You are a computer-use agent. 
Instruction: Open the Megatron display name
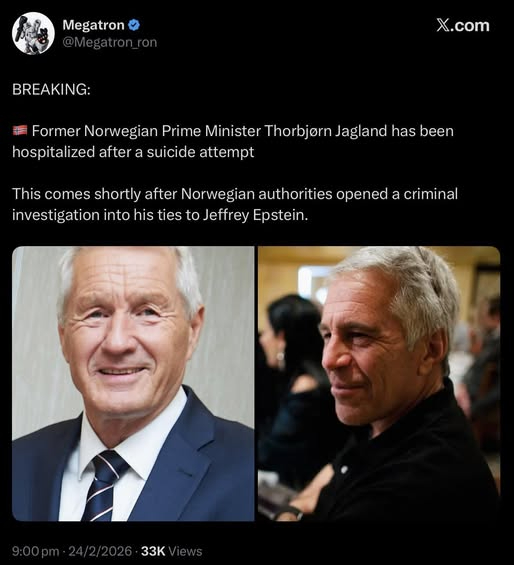tap(93, 25)
